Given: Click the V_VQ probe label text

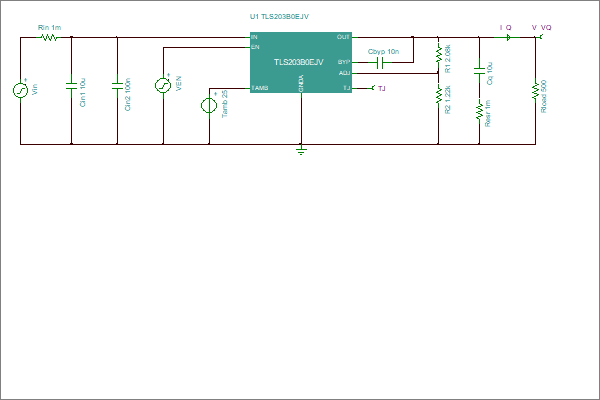Looking at the screenshot, I should [x=541, y=28].
